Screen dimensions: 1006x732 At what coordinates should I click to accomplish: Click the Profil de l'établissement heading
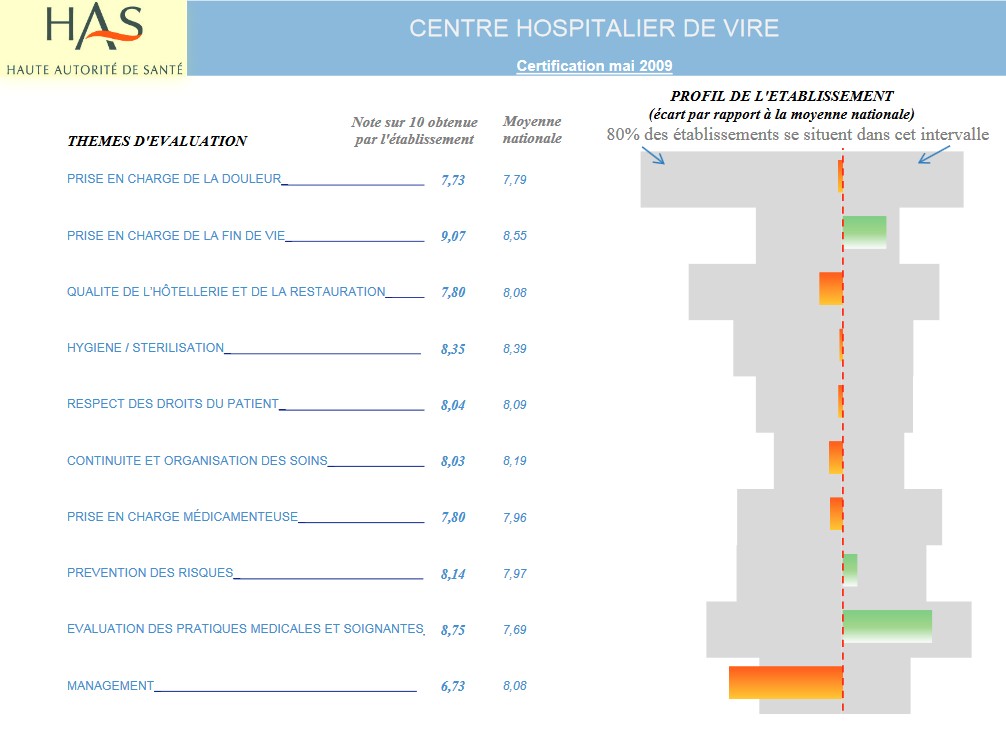coord(781,96)
